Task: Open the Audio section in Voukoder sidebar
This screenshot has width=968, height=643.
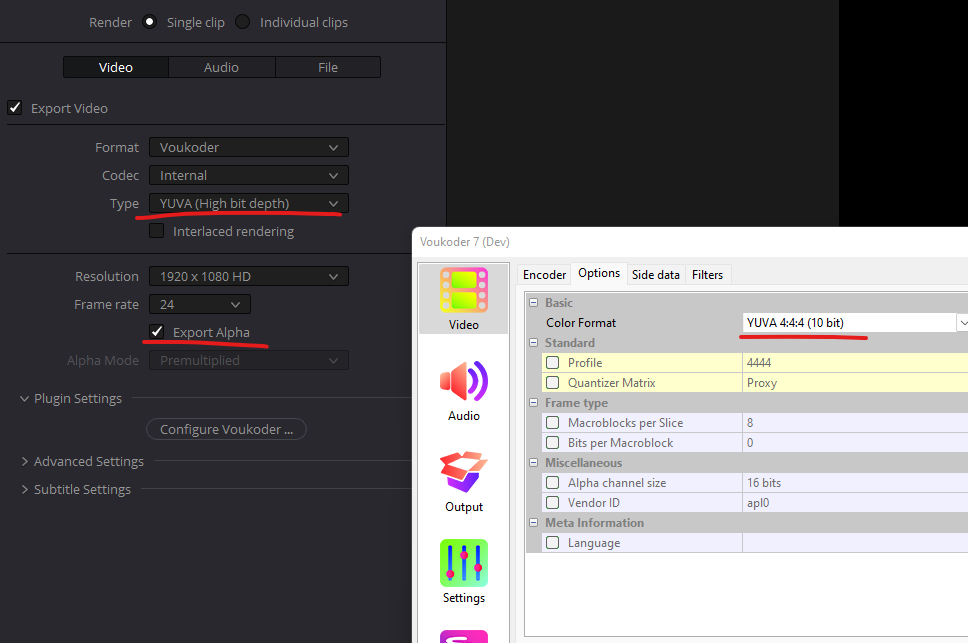Action: click(x=463, y=389)
